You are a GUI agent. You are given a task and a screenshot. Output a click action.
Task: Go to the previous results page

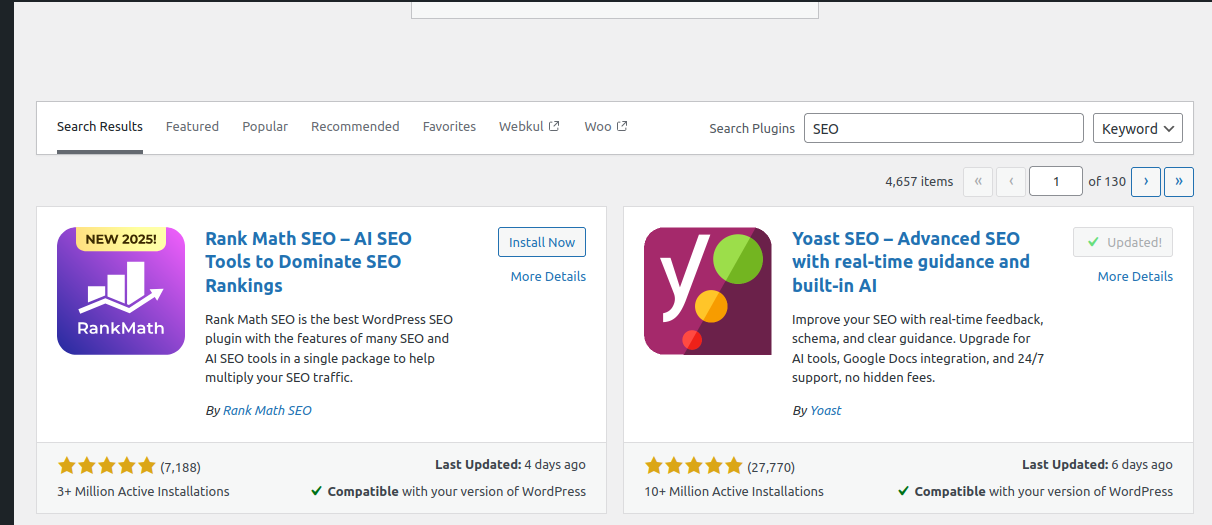[x=1011, y=181]
